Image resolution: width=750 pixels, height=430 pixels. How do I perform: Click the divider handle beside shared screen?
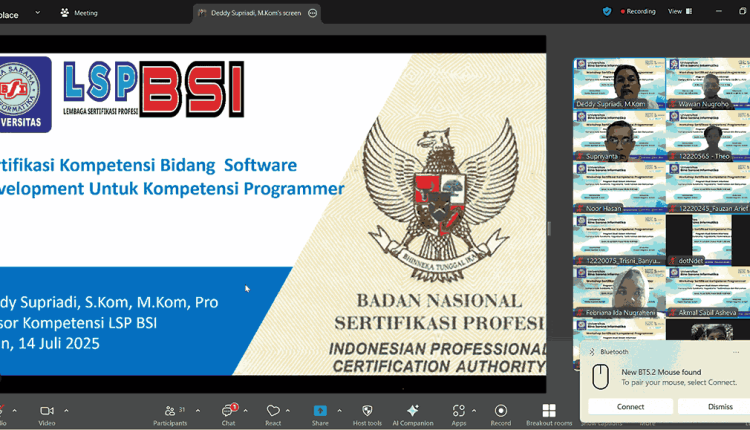pos(549,229)
